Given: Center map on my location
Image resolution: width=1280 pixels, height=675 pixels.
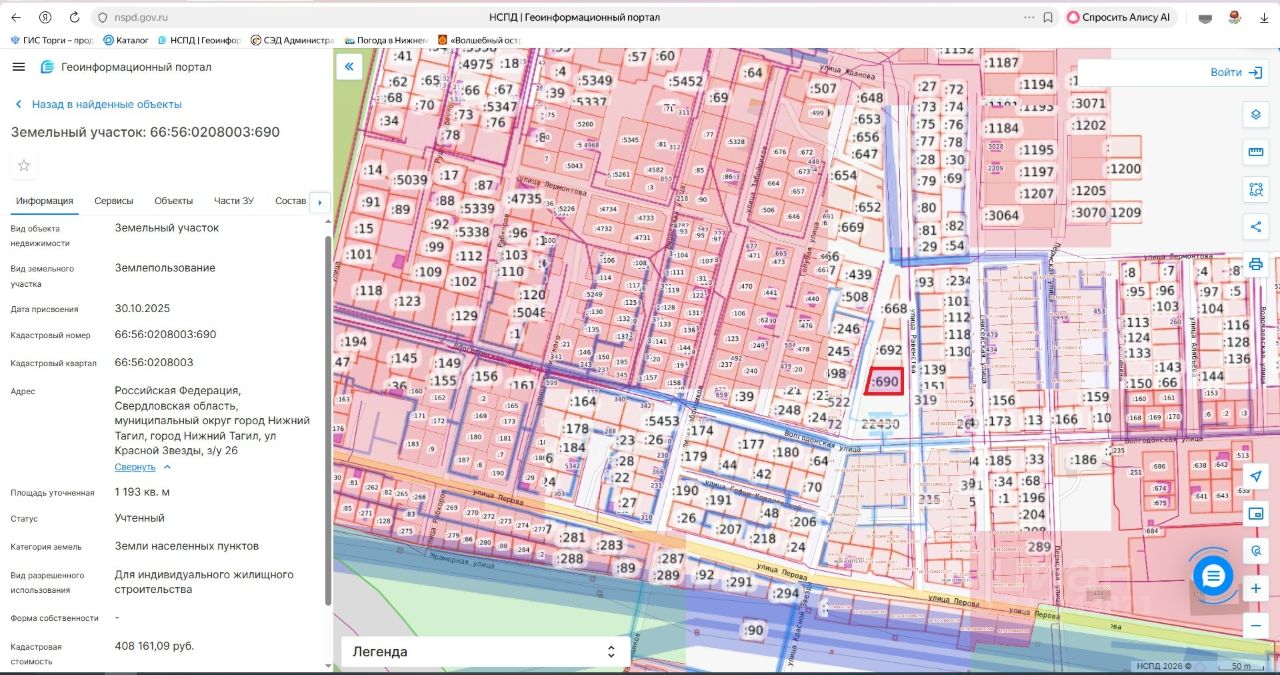Looking at the screenshot, I should [1256, 477].
